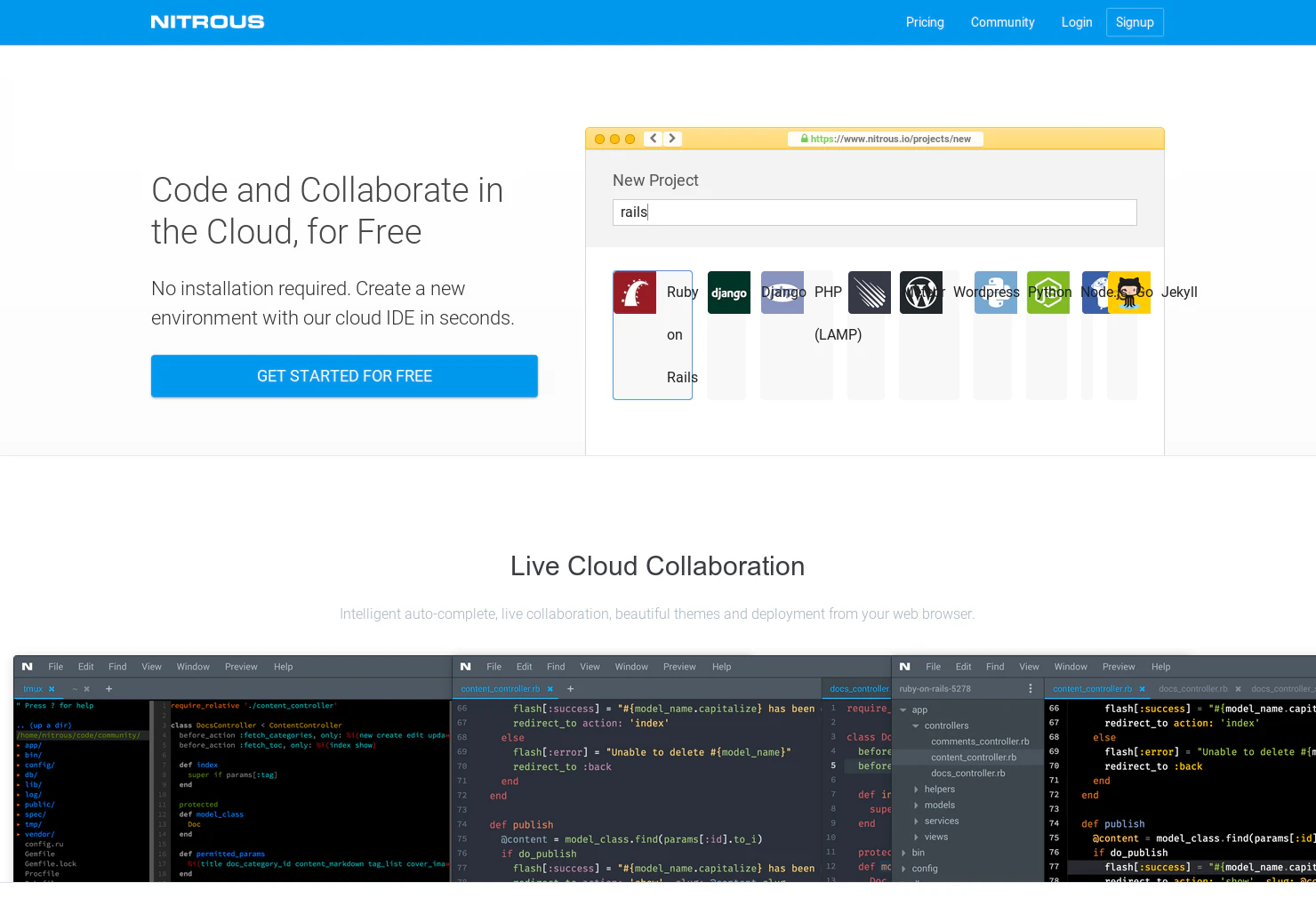Click vendor/ directory in terminal listing
The width and height of the screenshot is (1316, 922).
39,835
